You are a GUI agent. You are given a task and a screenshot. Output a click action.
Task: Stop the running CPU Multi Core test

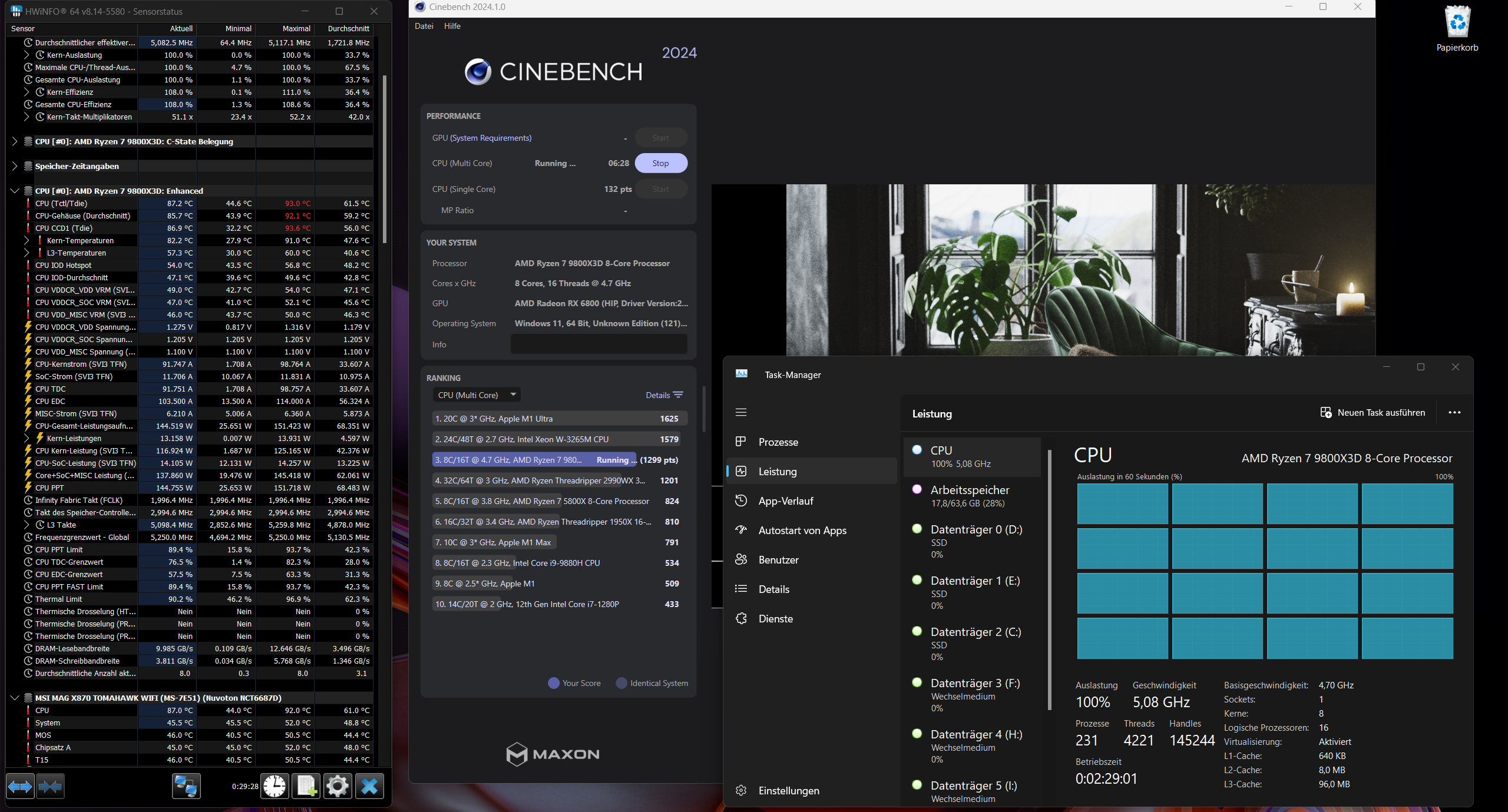pyautogui.click(x=660, y=163)
